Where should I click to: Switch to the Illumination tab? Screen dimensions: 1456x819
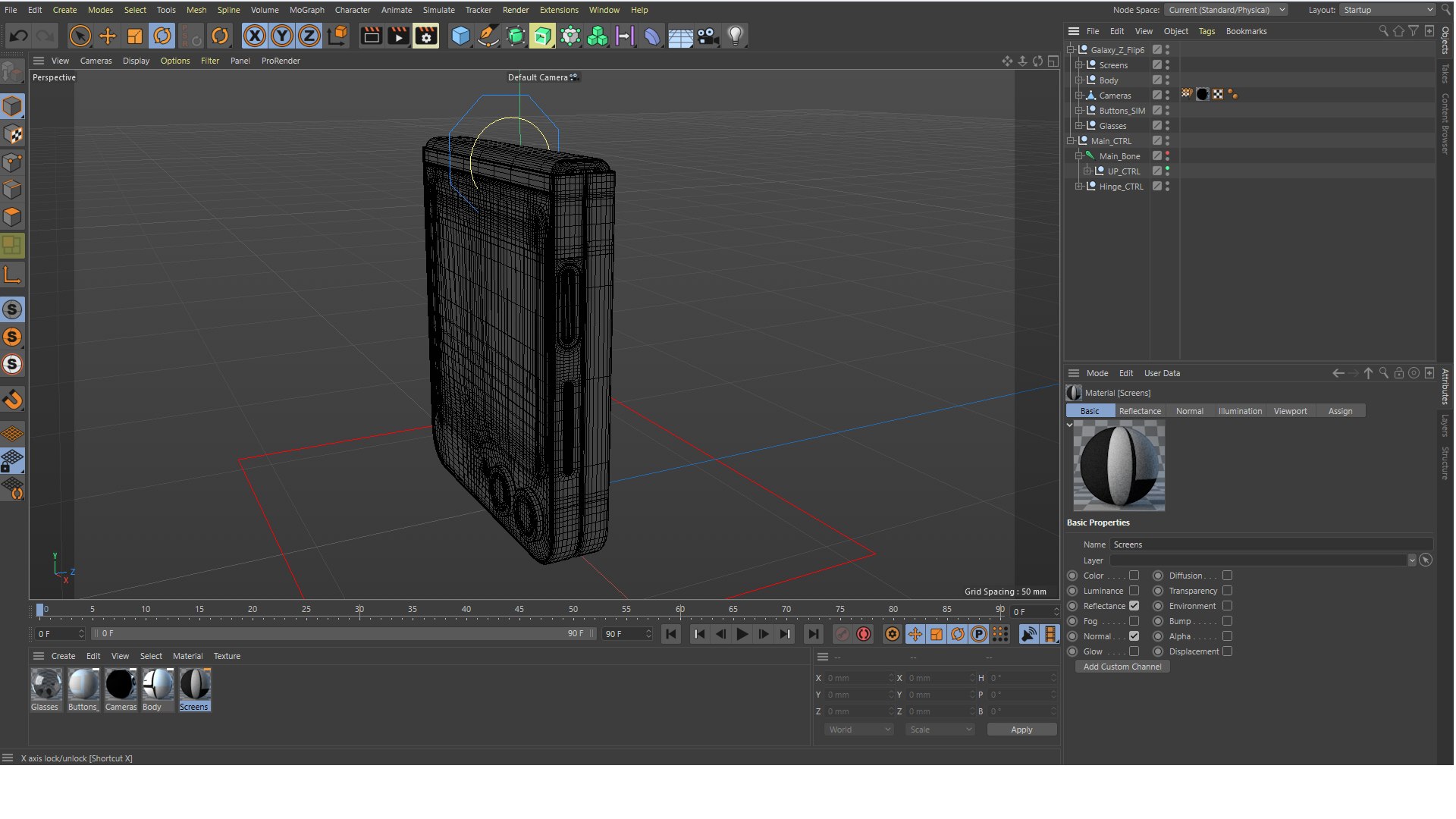(x=1240, y=411)
